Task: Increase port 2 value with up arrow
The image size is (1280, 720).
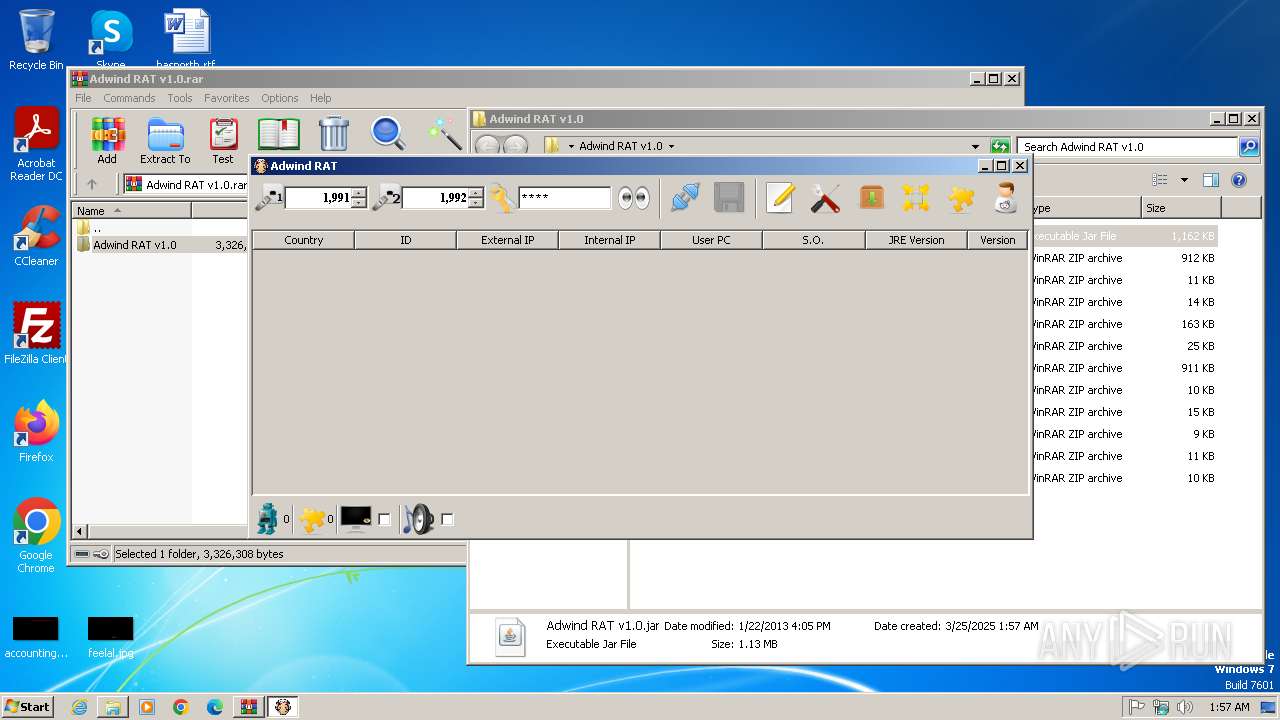Action: [x=476, y=193]
